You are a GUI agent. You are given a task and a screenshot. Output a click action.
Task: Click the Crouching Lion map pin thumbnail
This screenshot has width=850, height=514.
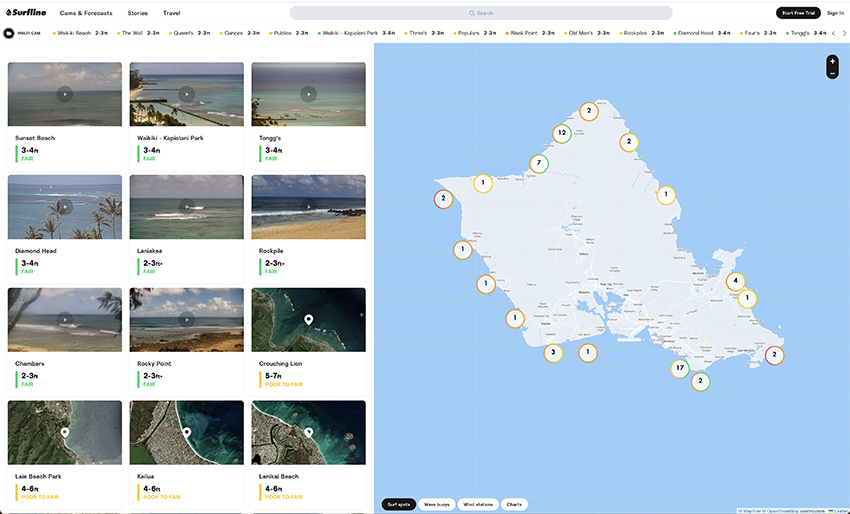point(308,320)
